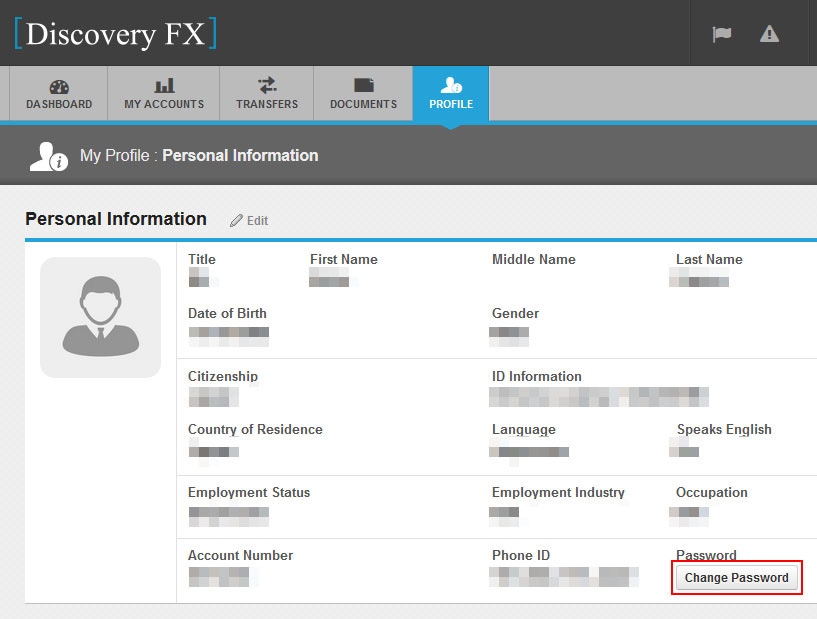The width and height of the screenshot is (817, 619).
Task: Click the blurred ID Information value
Action: coord(598,397)
